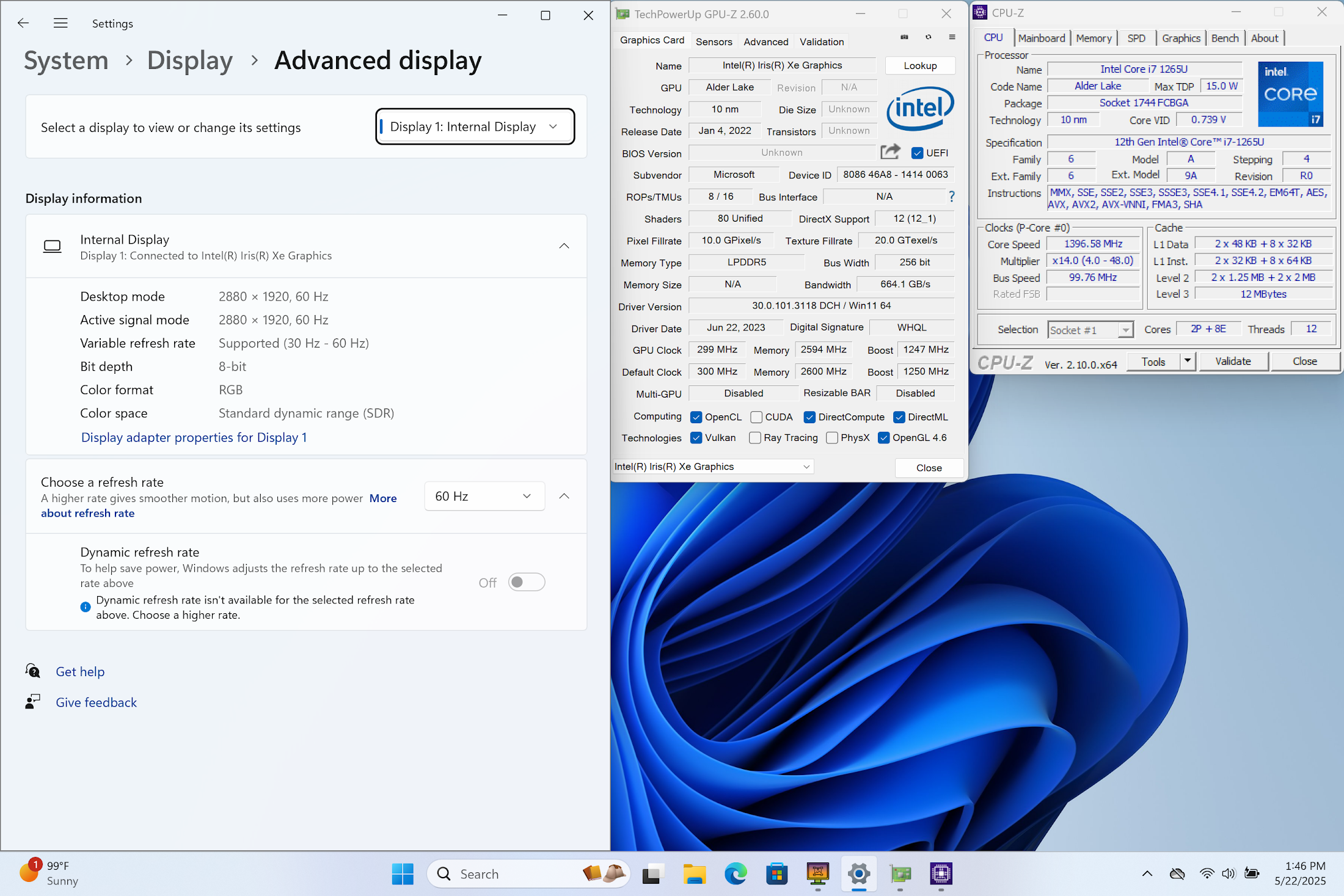Open the Mainboard tab in CPU-Z
Screen dimensions: 1344x896
[x=1041, y=38]
